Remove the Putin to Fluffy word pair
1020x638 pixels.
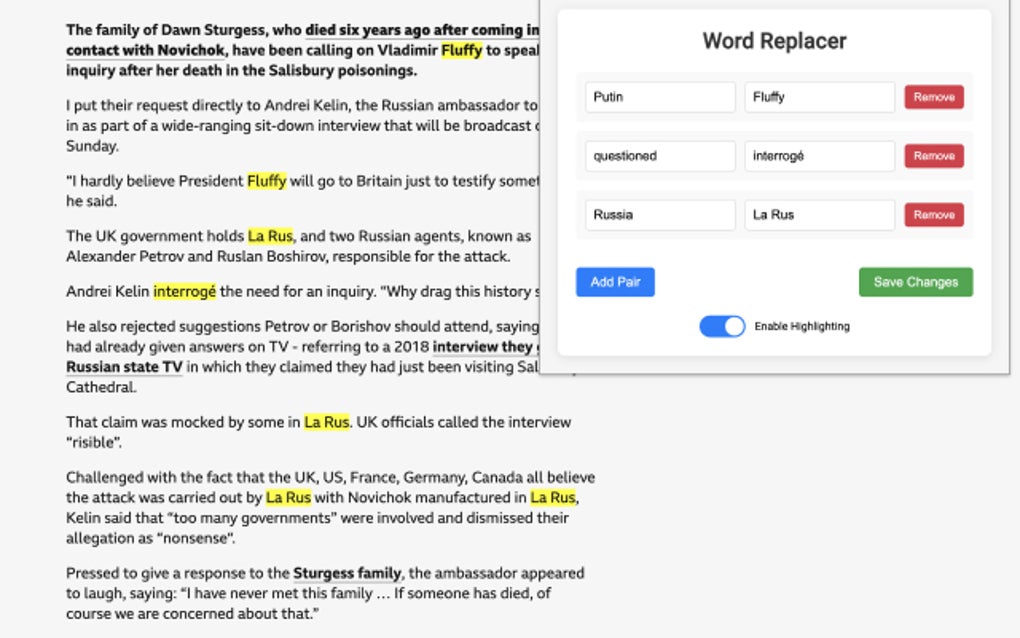pyautogui.click(x=933, y=96)
